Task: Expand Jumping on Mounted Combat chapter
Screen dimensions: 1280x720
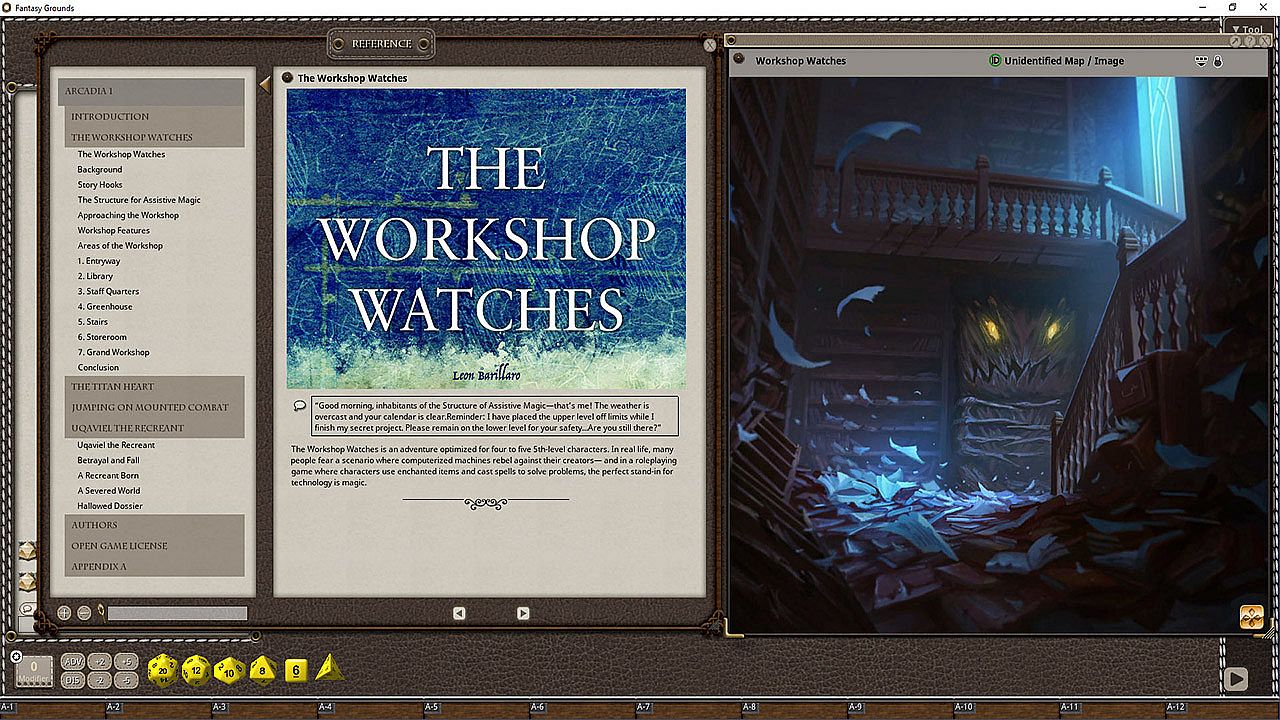Action: [149, 407]
